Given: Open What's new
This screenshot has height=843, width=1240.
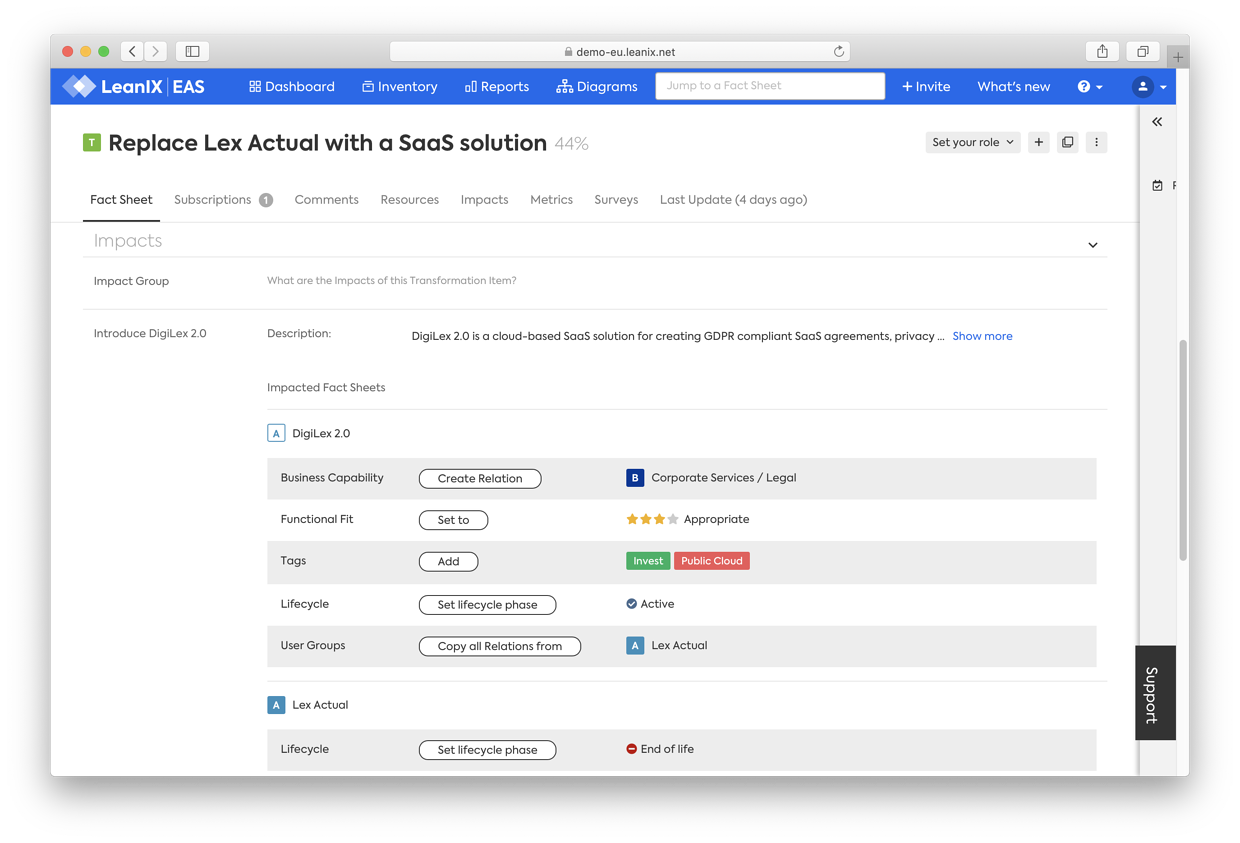Looking at the screenshot, I should point(1013,87).
